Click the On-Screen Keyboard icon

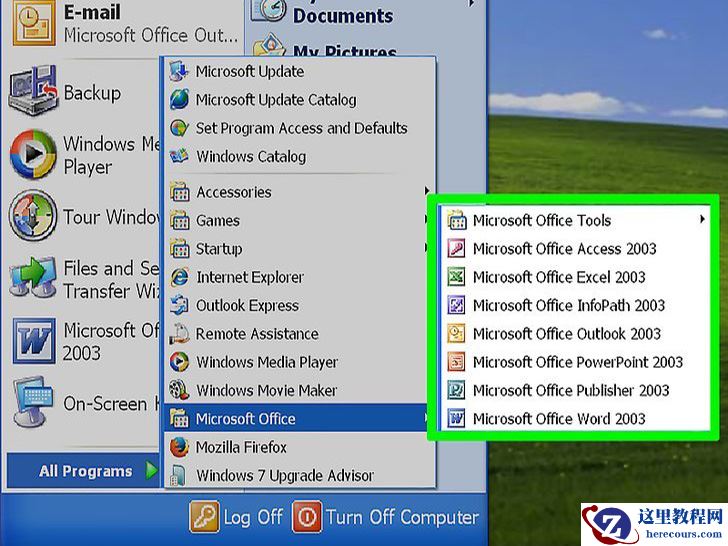32,402
